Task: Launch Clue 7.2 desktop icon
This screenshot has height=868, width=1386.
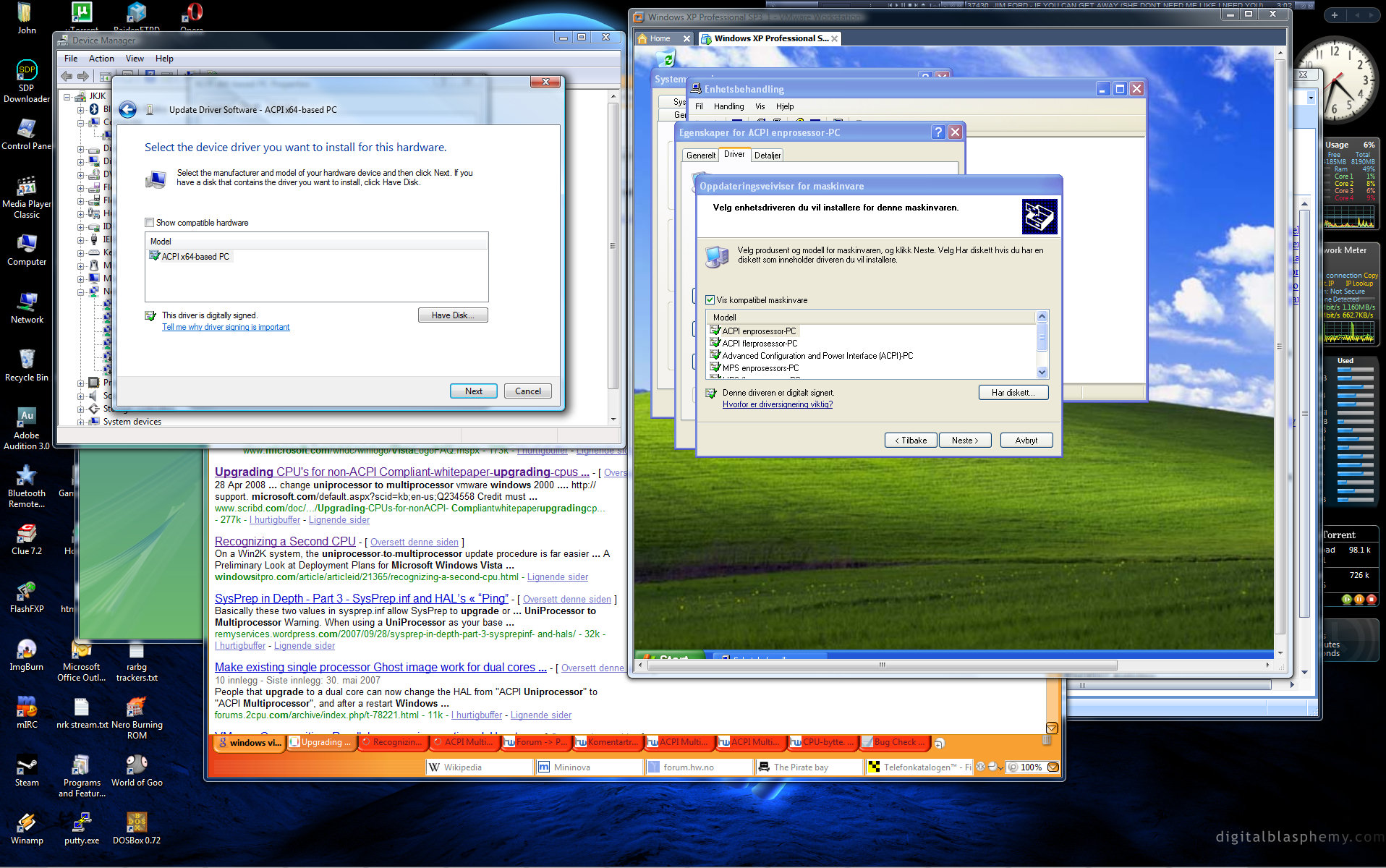Action: coord(27,539)
